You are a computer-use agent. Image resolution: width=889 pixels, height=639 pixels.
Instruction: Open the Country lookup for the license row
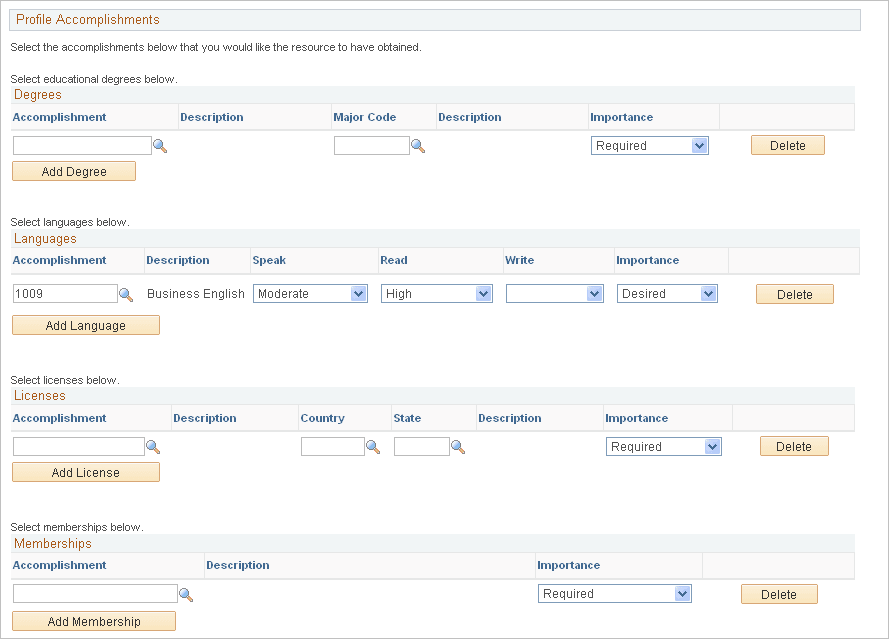click(x=373, y=446)
